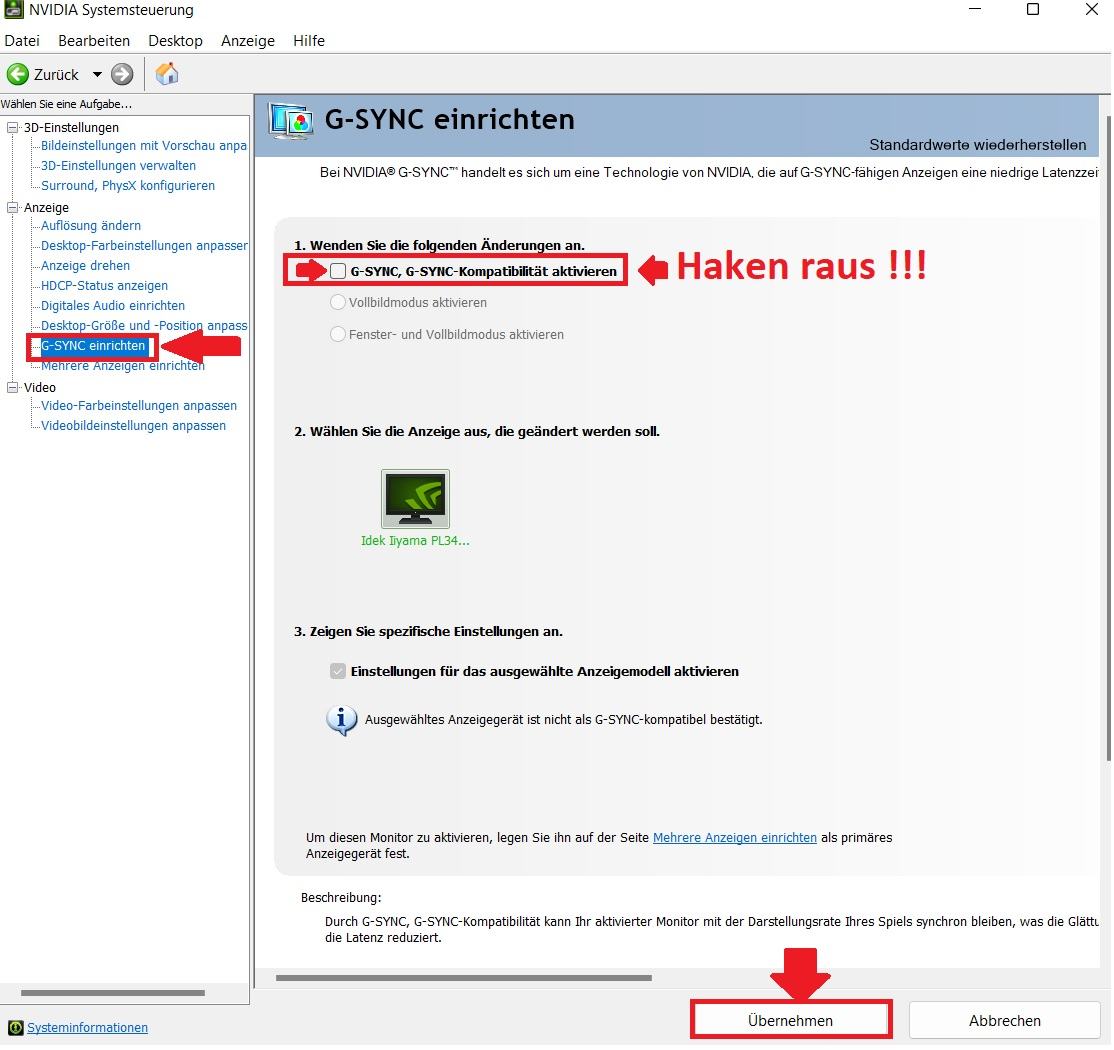Open Desktop-Größe und -Position anpassen

click(x=144, y=325)
